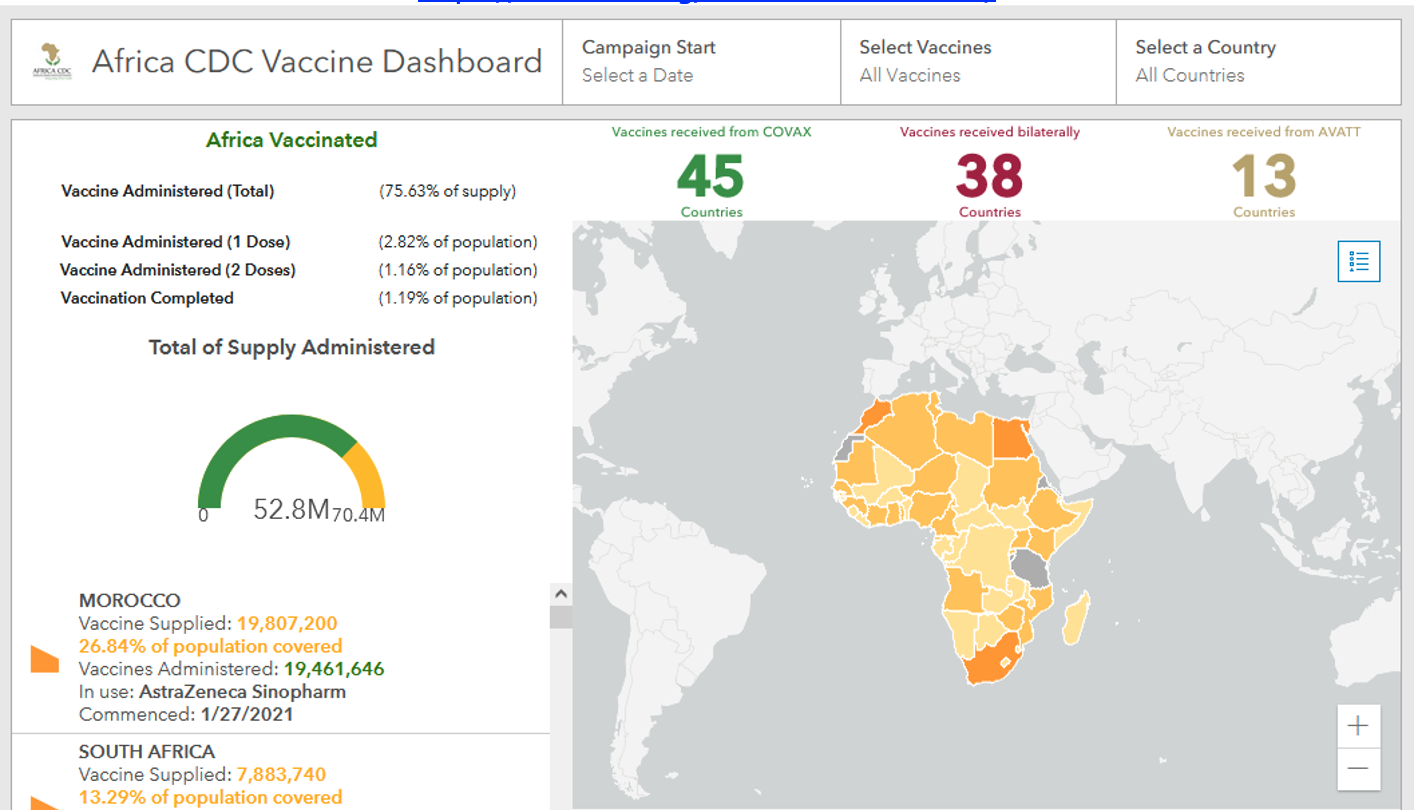The width and height of the screenshot is (1422, 810).
Task: Click the South Africa orange marker icon
Action: (44, 802)
